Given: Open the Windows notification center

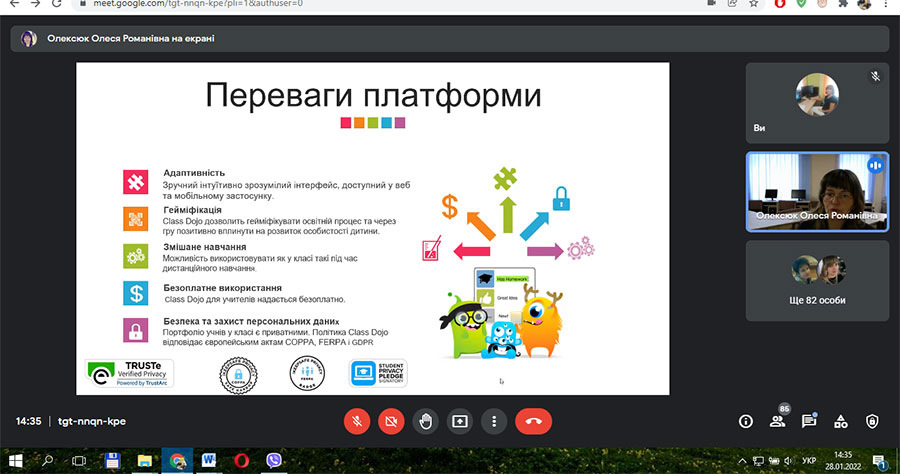Looking at the screenshot, I should pyautogui.click(x=879, y=461).
